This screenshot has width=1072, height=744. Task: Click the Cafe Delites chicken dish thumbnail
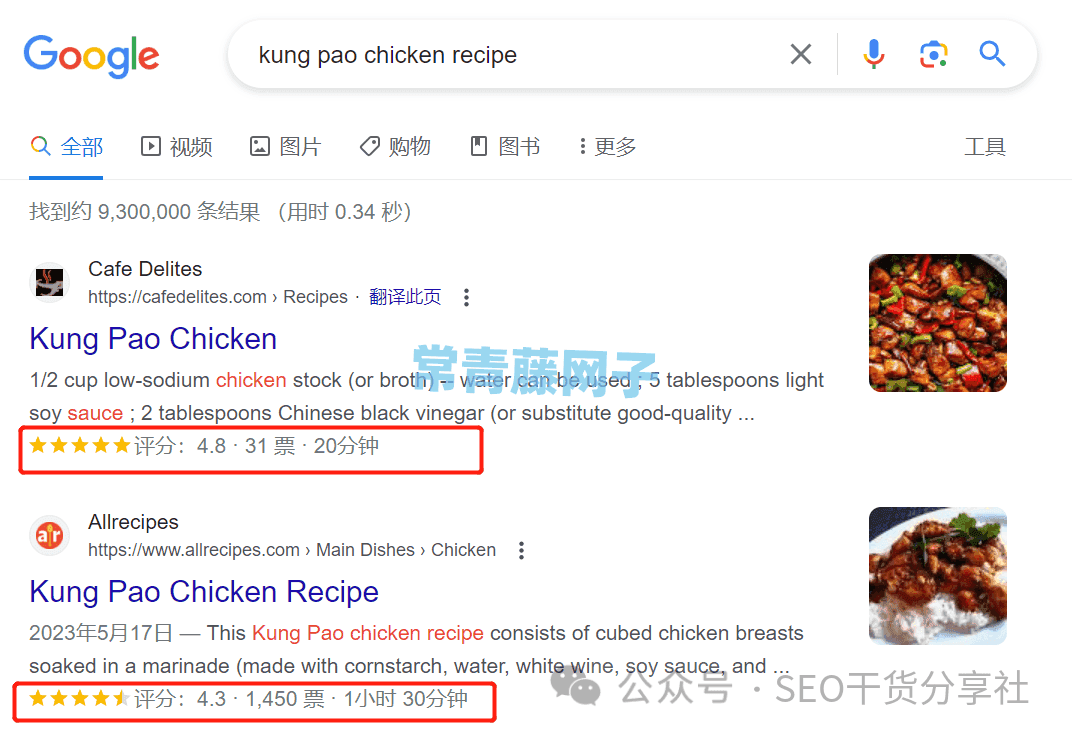point(937,323)
